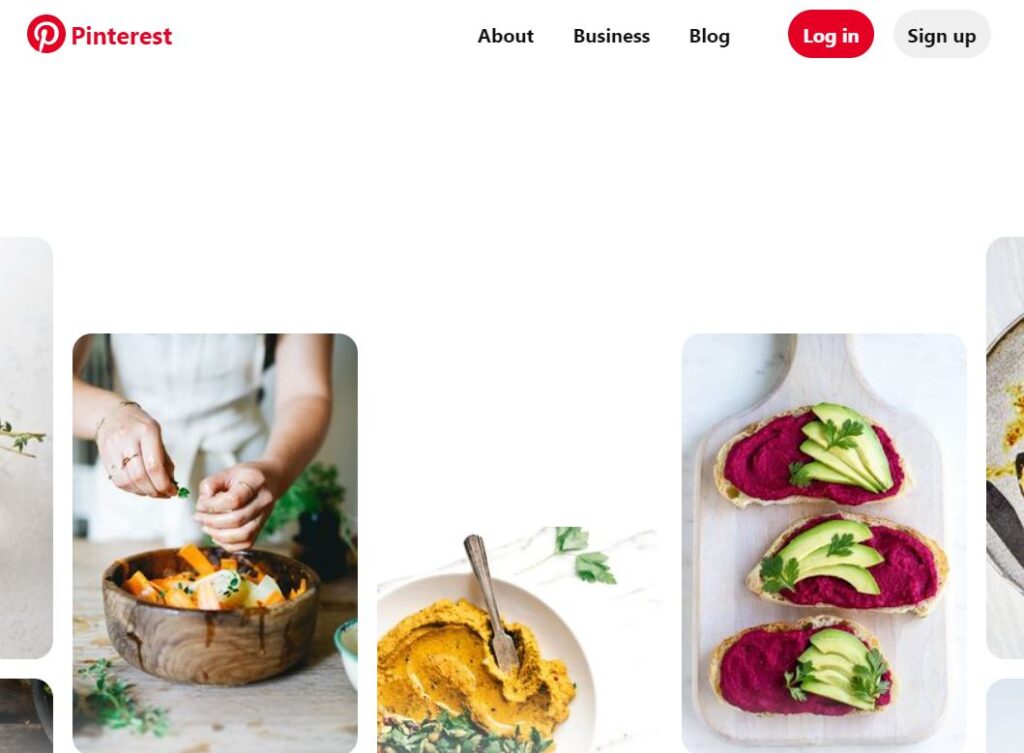
Task: Click the pale image at bottom right corner
Action: (x=1005, y=716)
